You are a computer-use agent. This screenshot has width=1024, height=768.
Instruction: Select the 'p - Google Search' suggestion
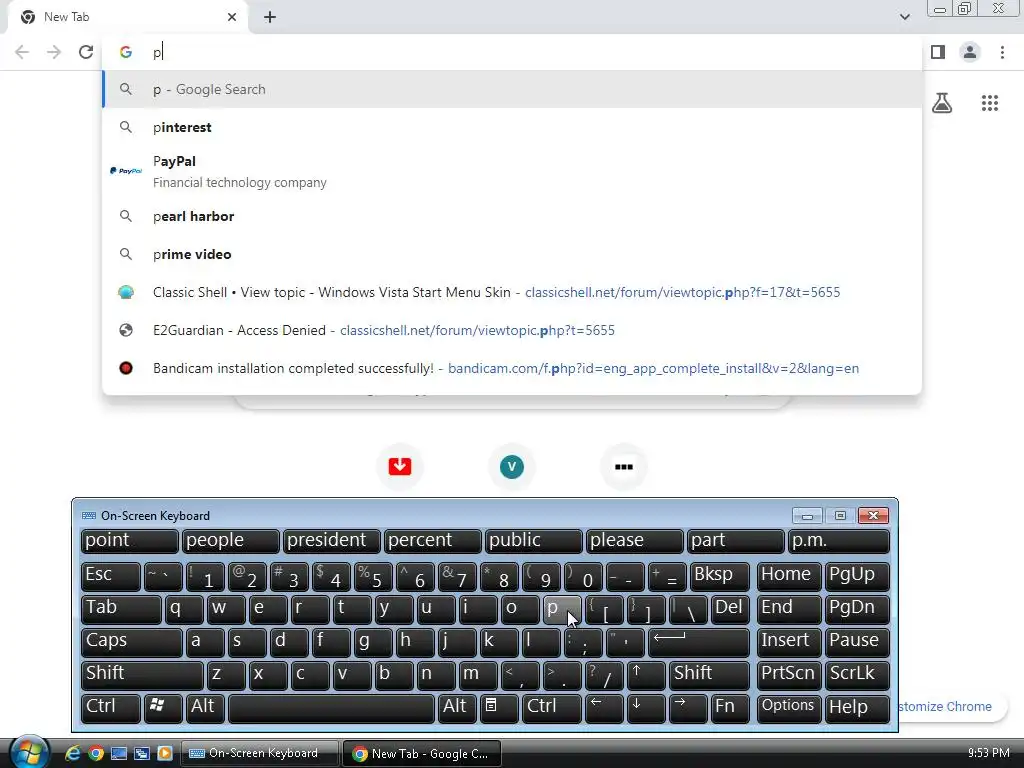512,89
